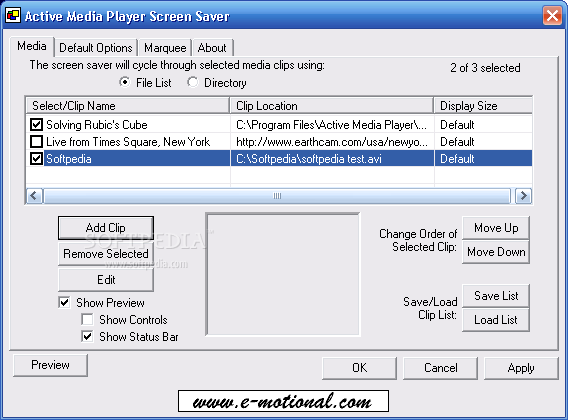Click the C:\Program Files\Active Media Player location cell
The width and height of the screenshot is (568, 420).
coord(332,125)
